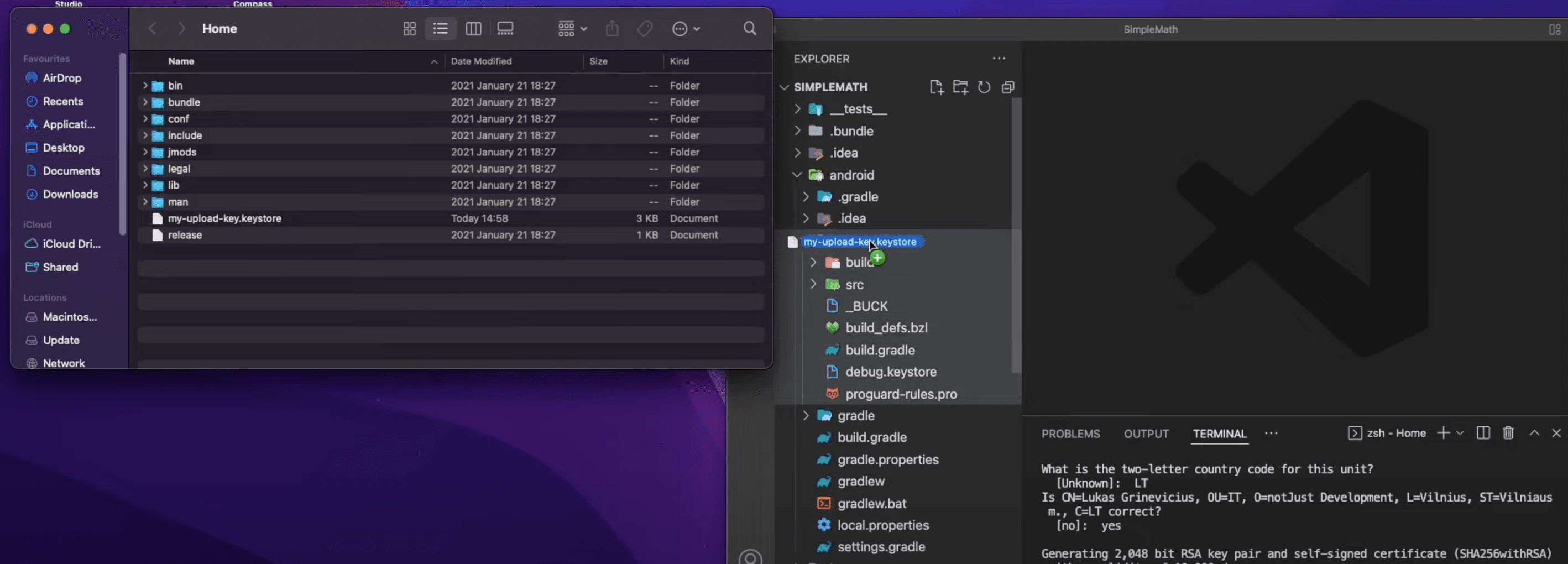1568x564 pixels.
Task: Kill terminal with trash icon
Action: point(1508,433)
